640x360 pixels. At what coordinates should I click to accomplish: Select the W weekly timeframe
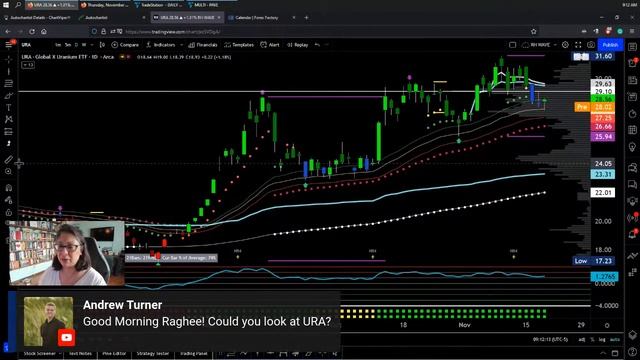[x=84, y=45]
